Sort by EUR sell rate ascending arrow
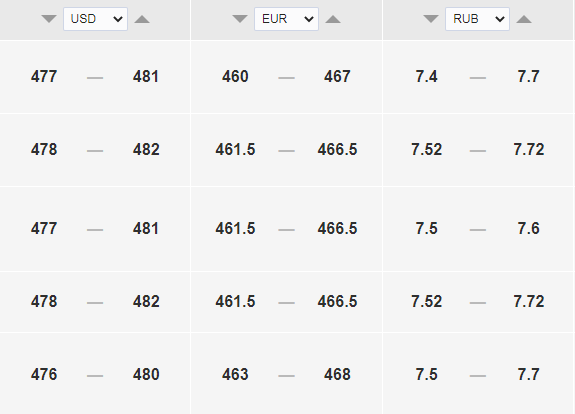This screenshot has width=575, height=414. pyautogui.click(x=333, y=19)
